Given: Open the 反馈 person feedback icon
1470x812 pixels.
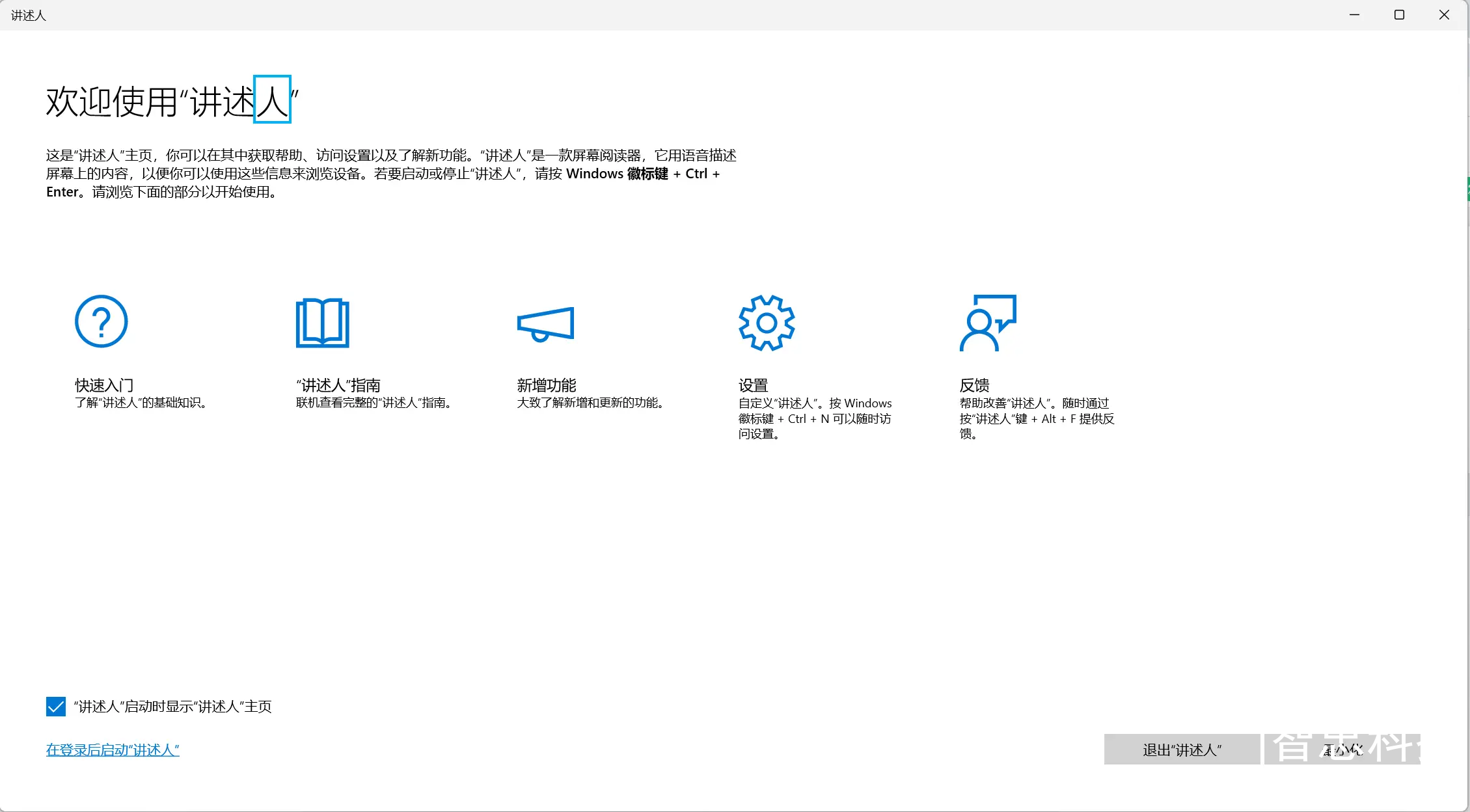Looking at the screenshot, I should (x=988, y=323).
